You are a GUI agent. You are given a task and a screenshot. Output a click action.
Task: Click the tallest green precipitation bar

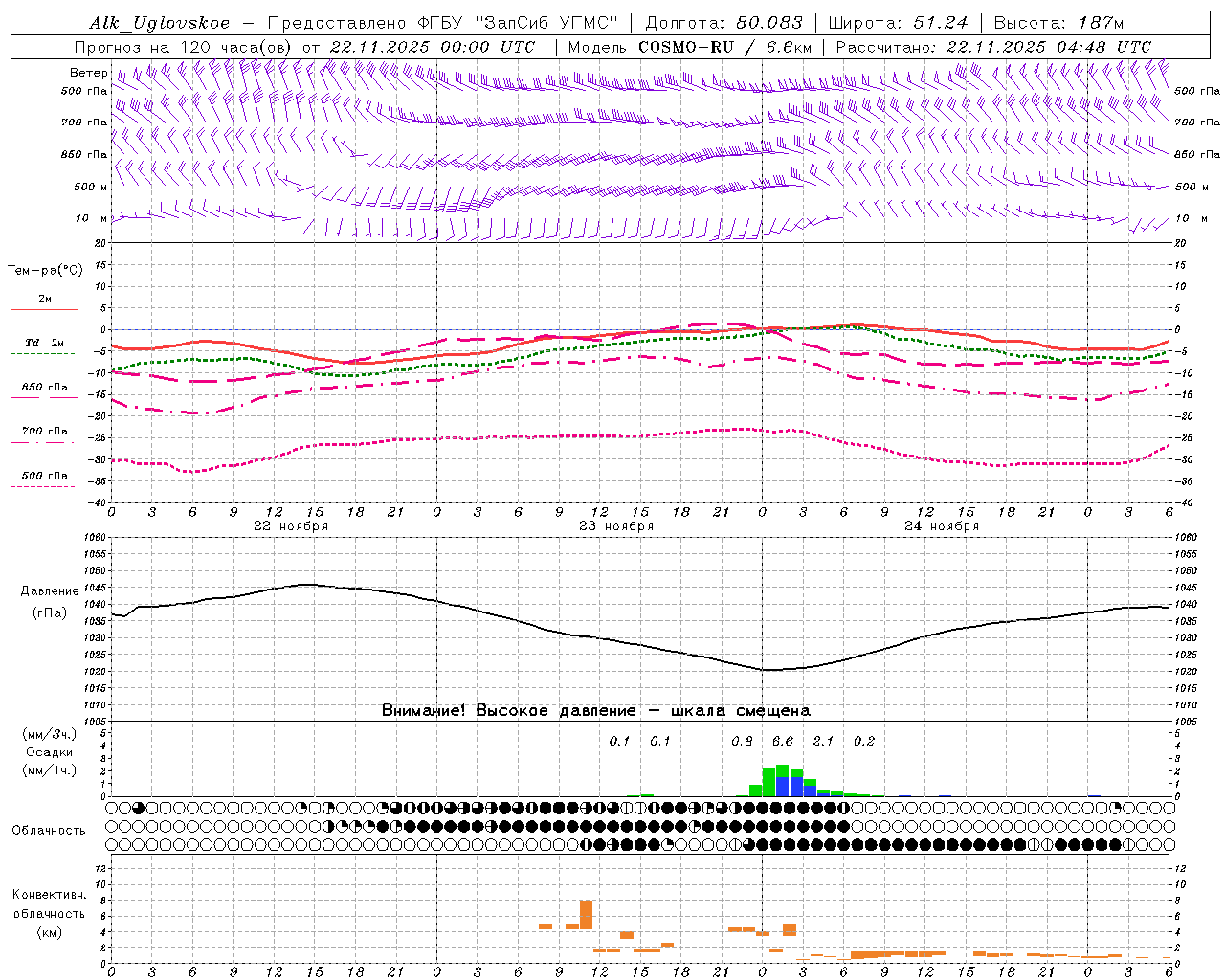click(x=782, y=780)
